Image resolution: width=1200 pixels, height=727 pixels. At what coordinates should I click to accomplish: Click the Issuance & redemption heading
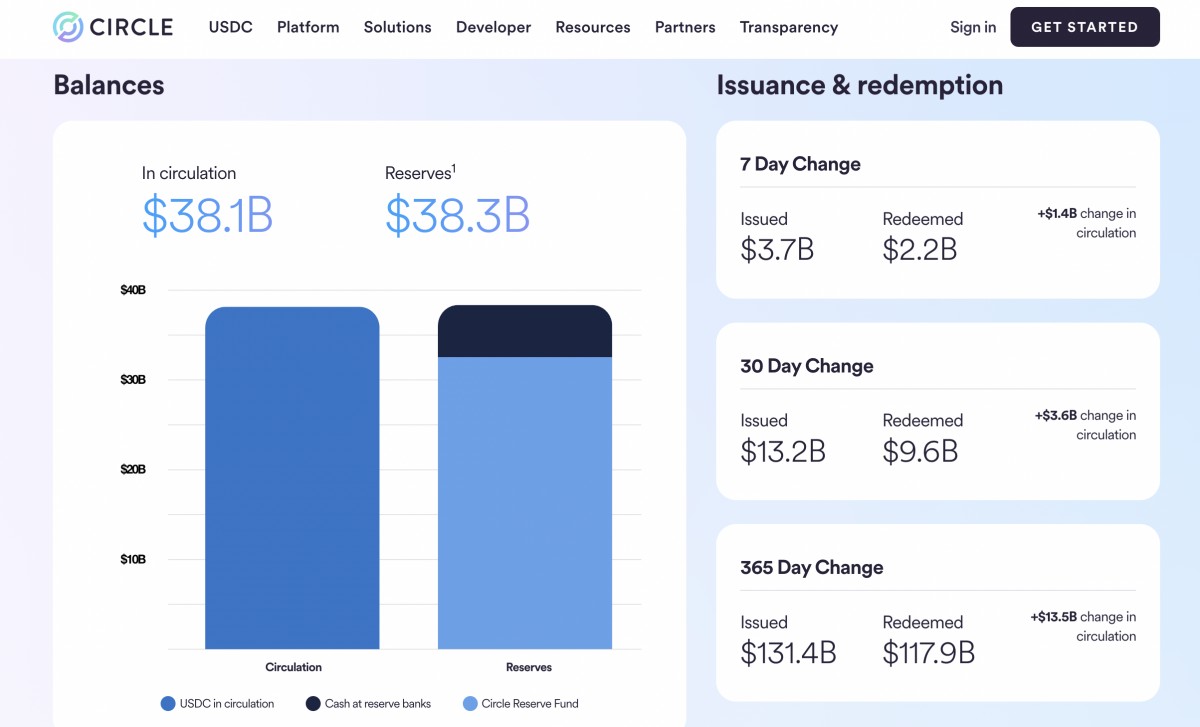[860, 85]
